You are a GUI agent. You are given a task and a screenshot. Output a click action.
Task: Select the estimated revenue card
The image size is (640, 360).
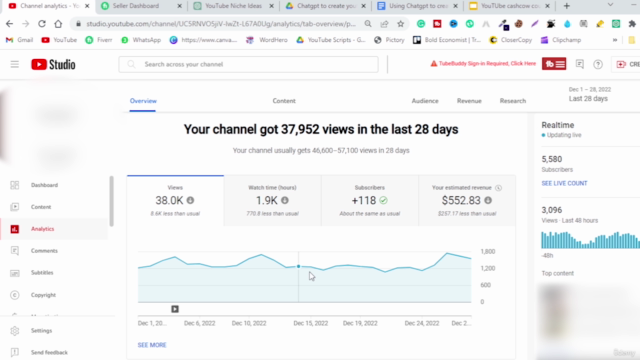[x=467, y=200]
